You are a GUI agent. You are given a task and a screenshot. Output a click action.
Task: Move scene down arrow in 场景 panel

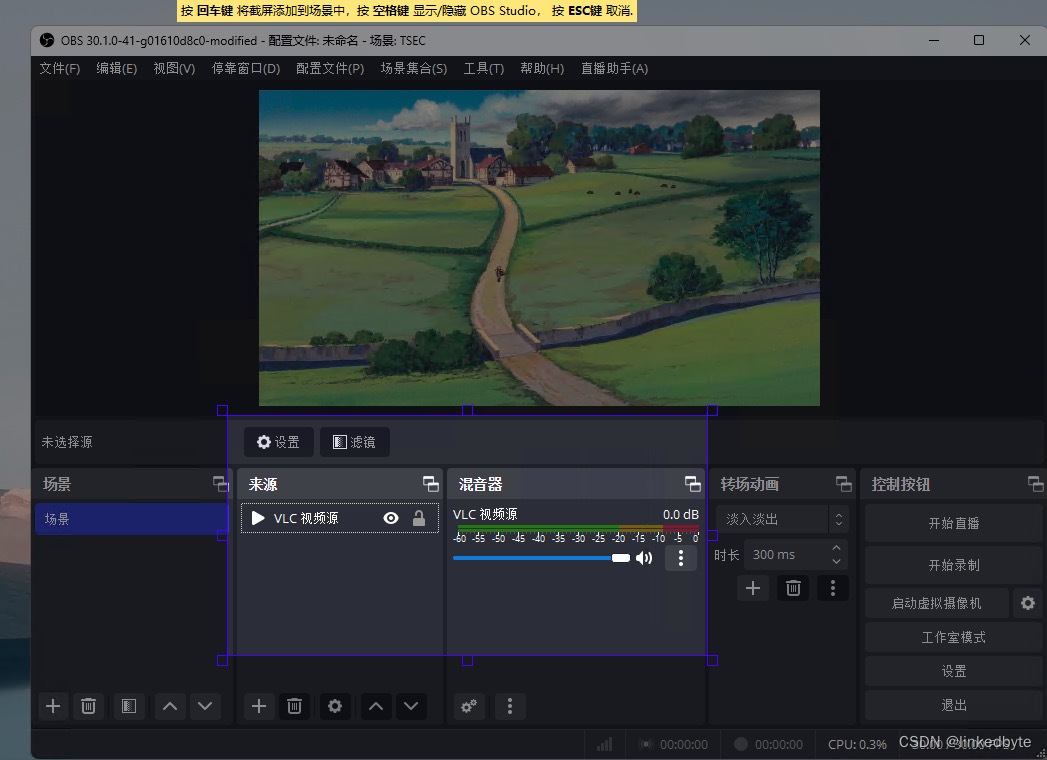(205, 706)
